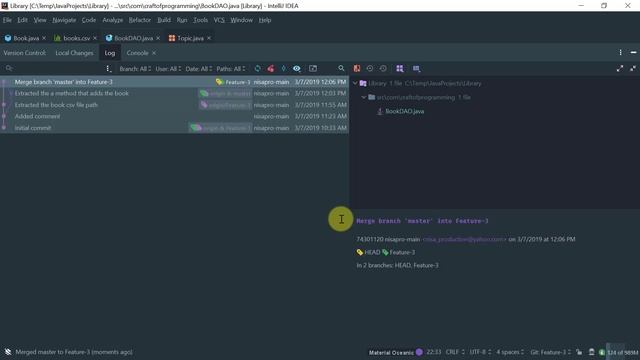Open the CRLF line separator selector
640x360 pixels.
pyautogui.click(x=455, y=352)
